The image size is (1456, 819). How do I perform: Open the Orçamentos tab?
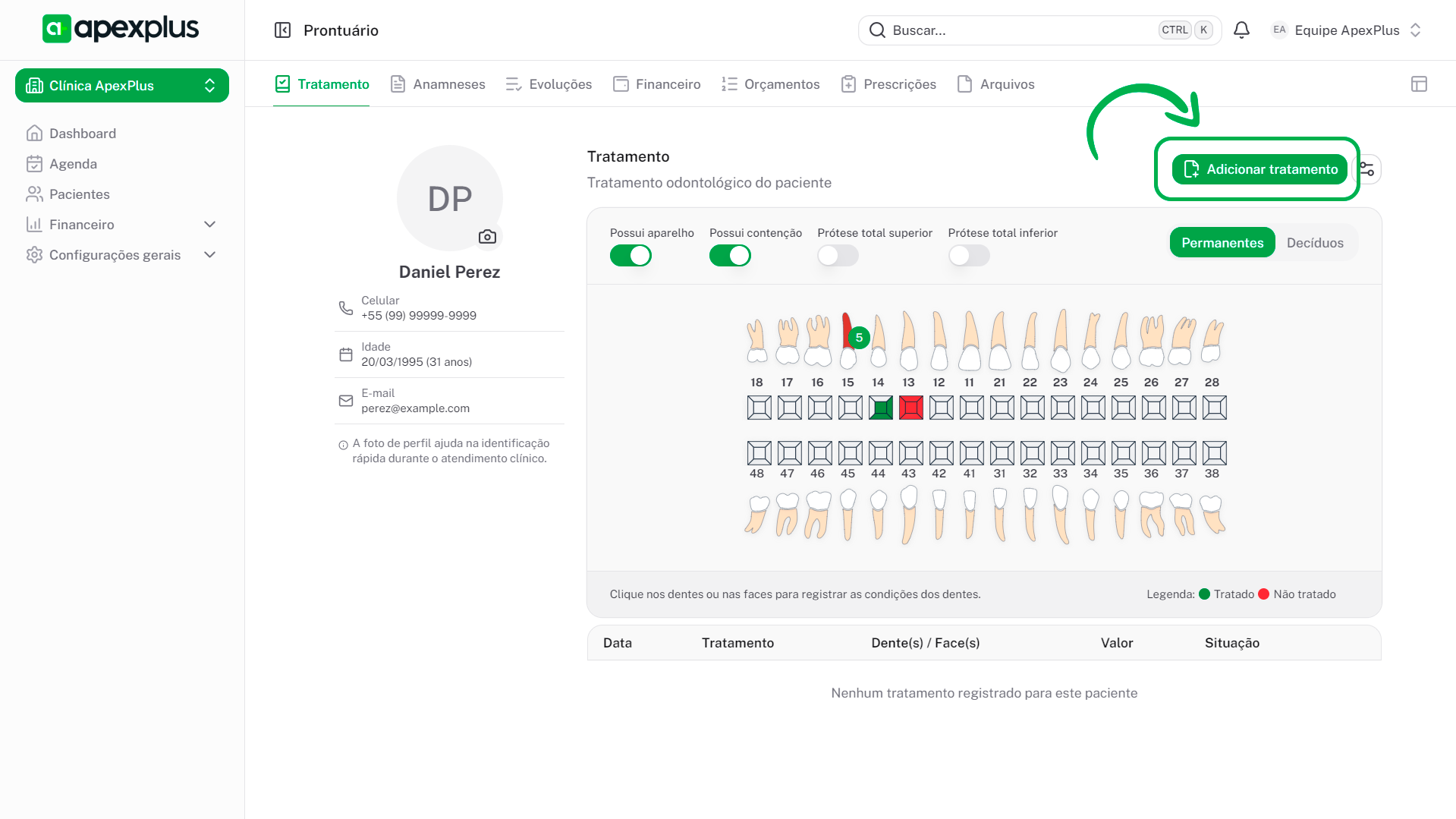pos(771,84)
